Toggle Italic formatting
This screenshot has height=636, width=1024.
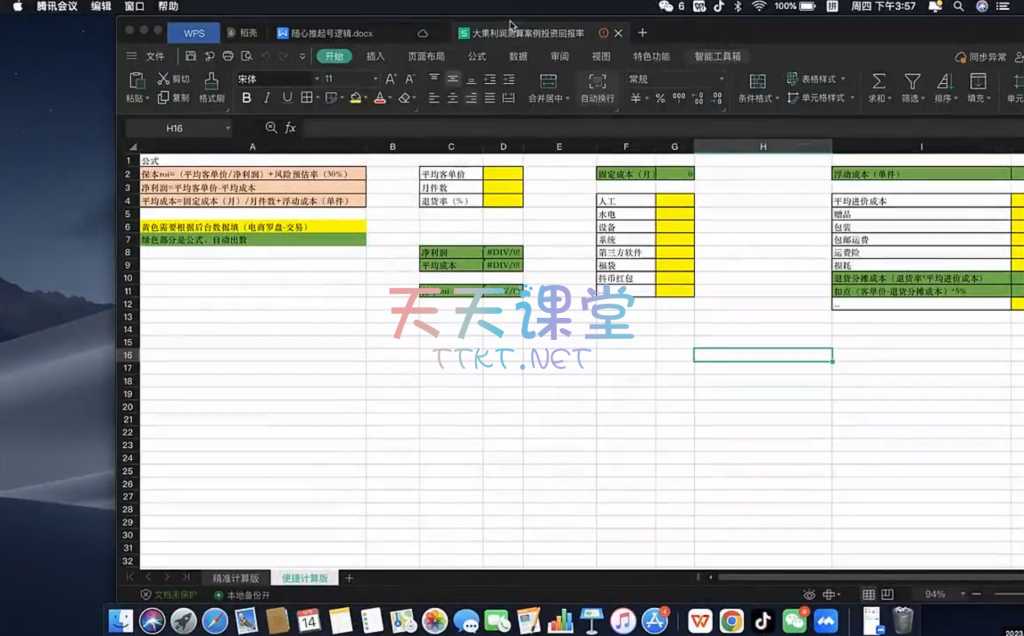click(267, 98)
